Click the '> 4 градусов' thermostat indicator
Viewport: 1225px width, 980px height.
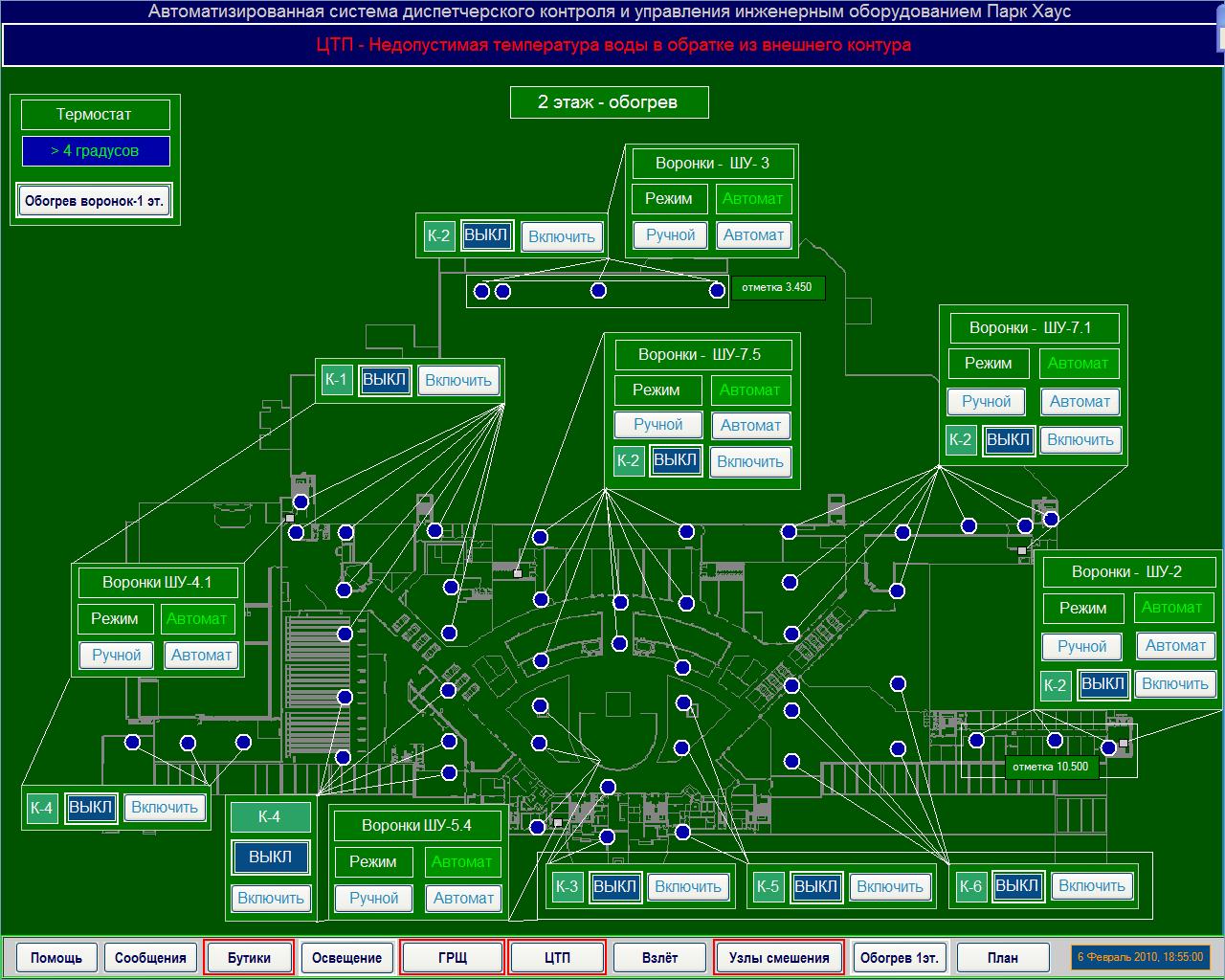tap(96, 151)
